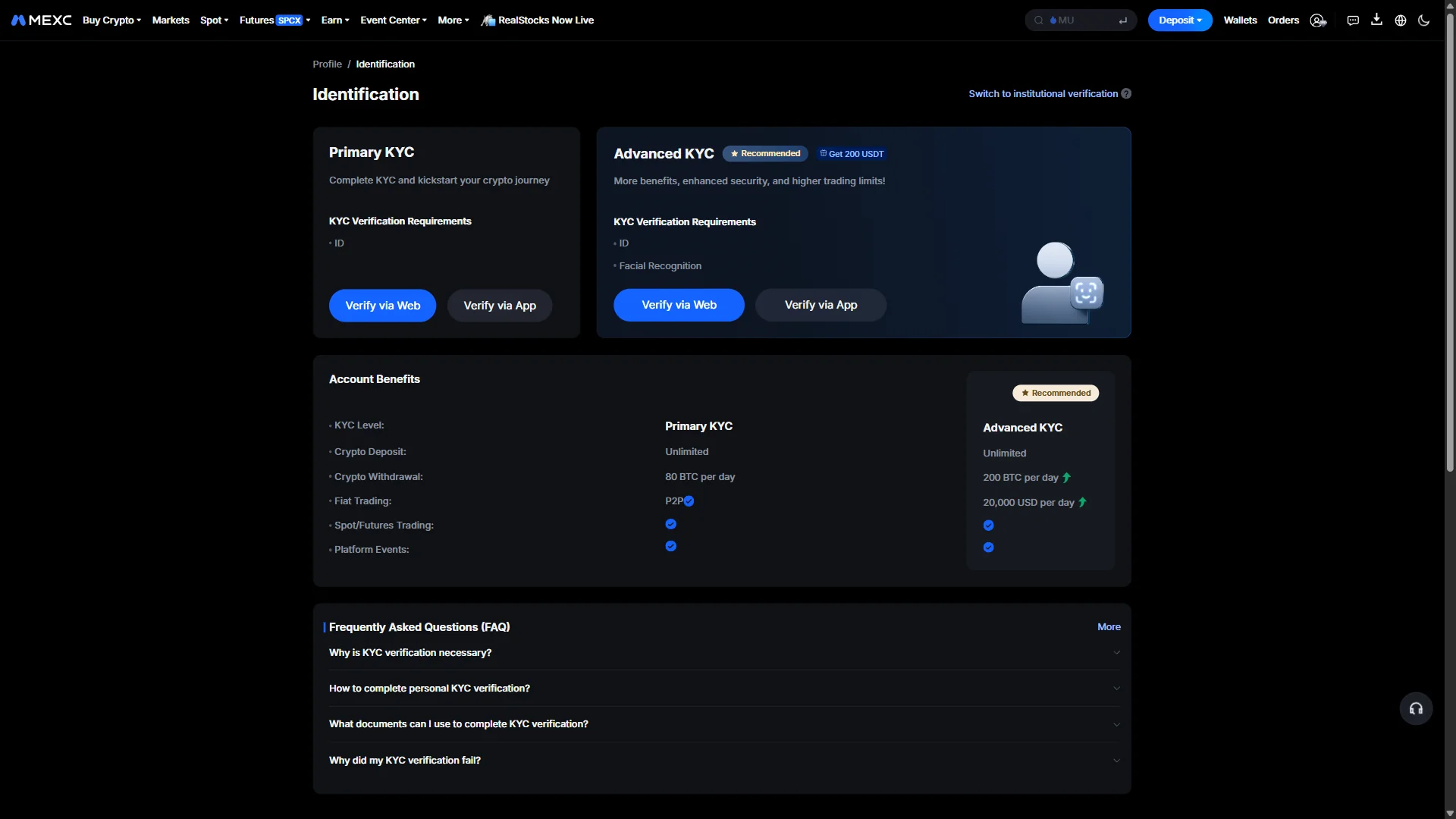Click the 200 BTC per day green arrow

(x=1067, y=478)
